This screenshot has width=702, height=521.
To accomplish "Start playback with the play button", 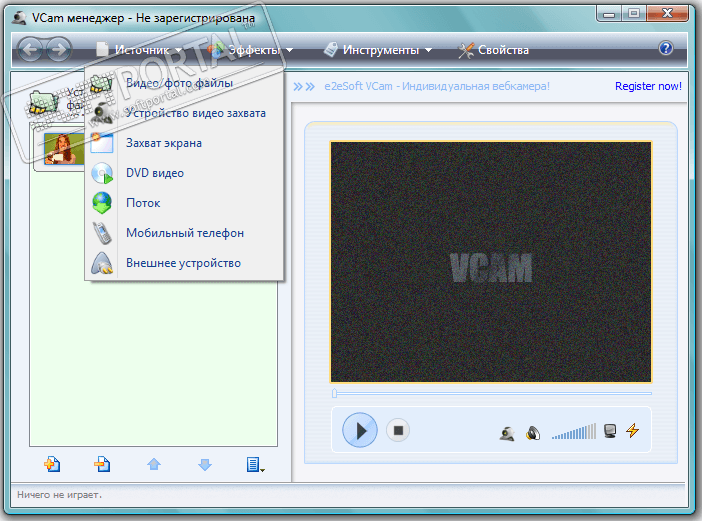I will pyautogui.click(x=360, y=430).
